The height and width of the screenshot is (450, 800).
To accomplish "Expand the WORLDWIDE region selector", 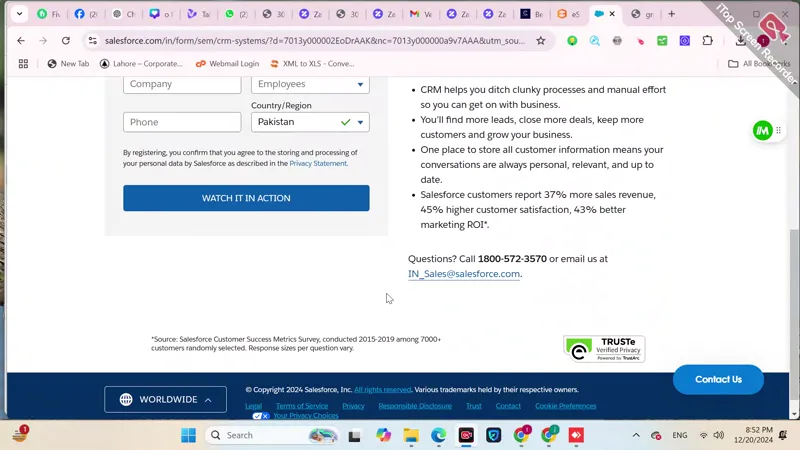I will (165, 399).
